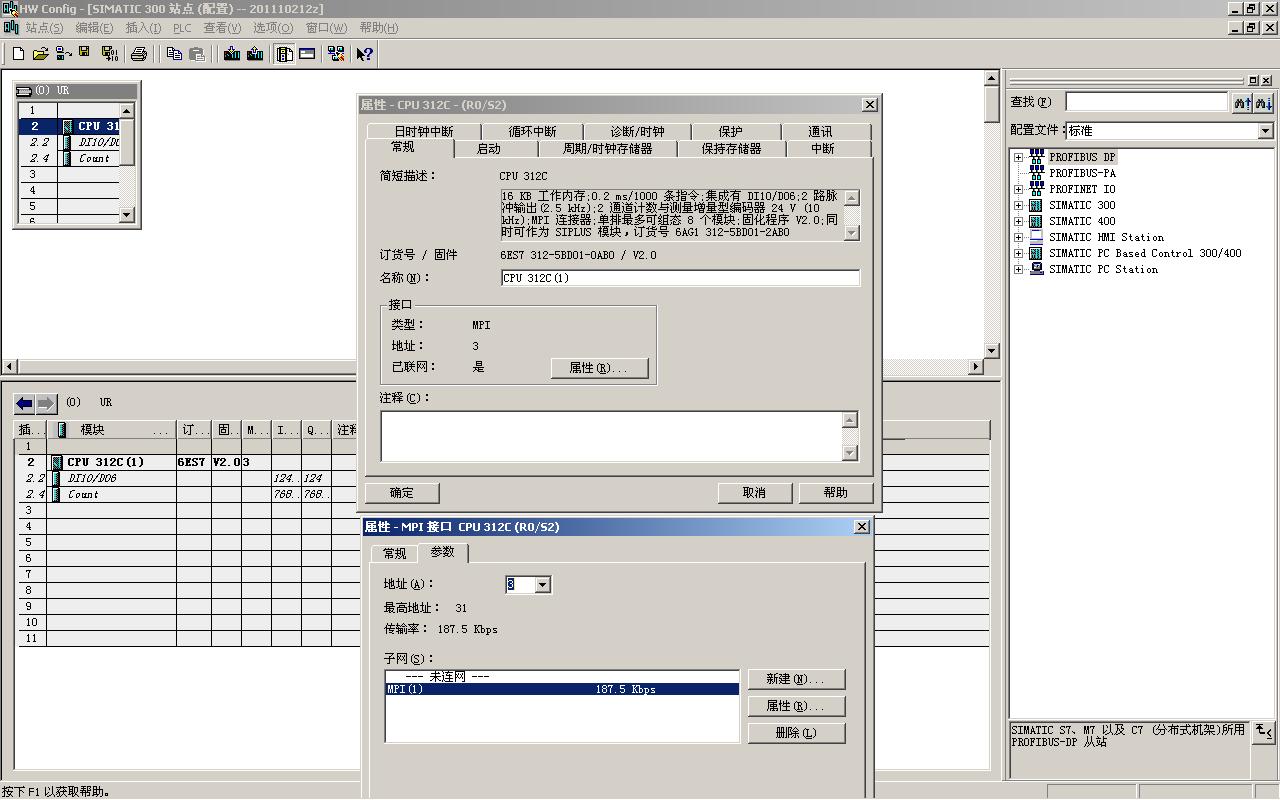Click right arrow of station view horizontal scrollbar

coord(976,367)
